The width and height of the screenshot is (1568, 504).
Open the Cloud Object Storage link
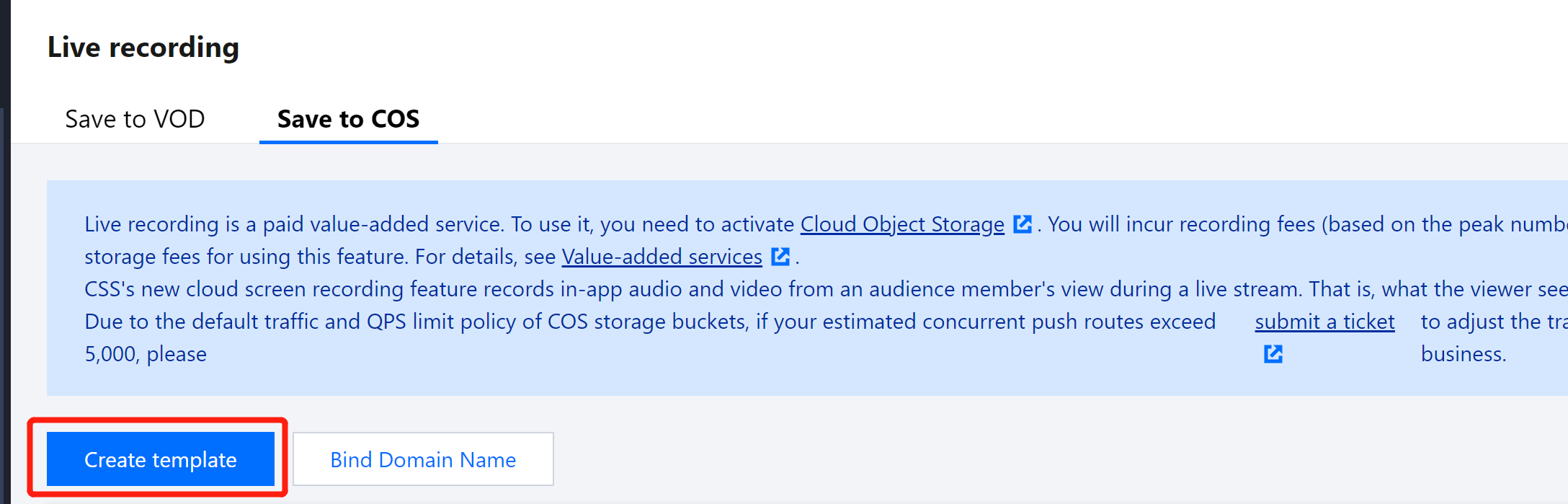click(x=901, y=224)
